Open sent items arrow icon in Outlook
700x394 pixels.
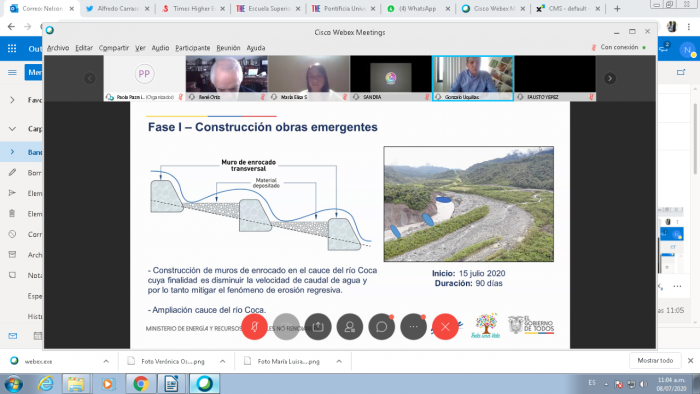12,193
